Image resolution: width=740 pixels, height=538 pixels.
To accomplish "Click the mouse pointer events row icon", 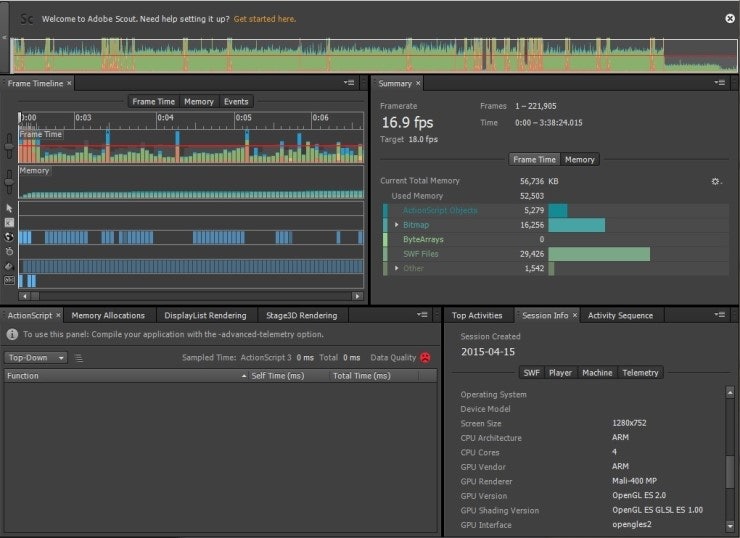I will pyautogui.click(x=9, y=208).
